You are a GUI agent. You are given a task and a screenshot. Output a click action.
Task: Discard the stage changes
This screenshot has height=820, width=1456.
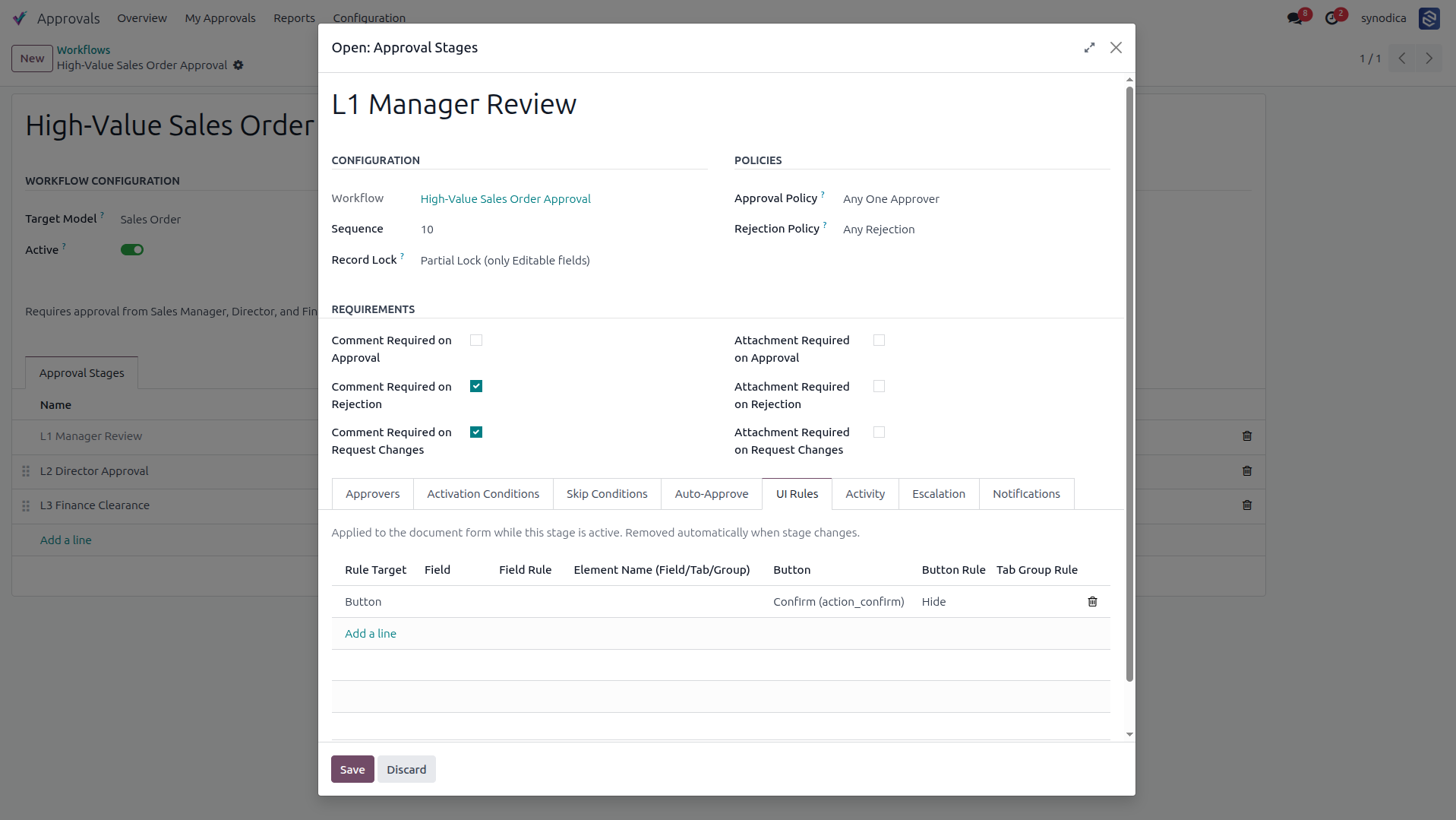pyautogui.click(x=406, y=770)
